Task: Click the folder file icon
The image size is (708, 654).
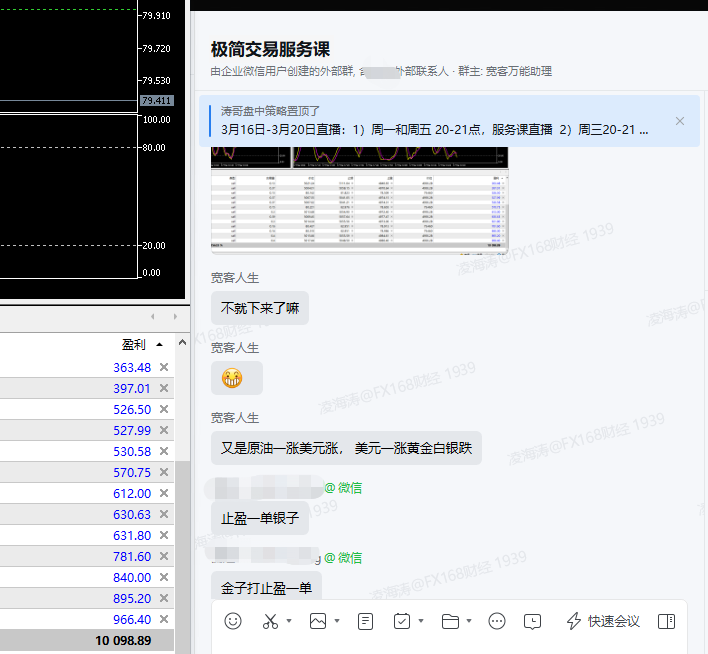Action: [450, 621]
